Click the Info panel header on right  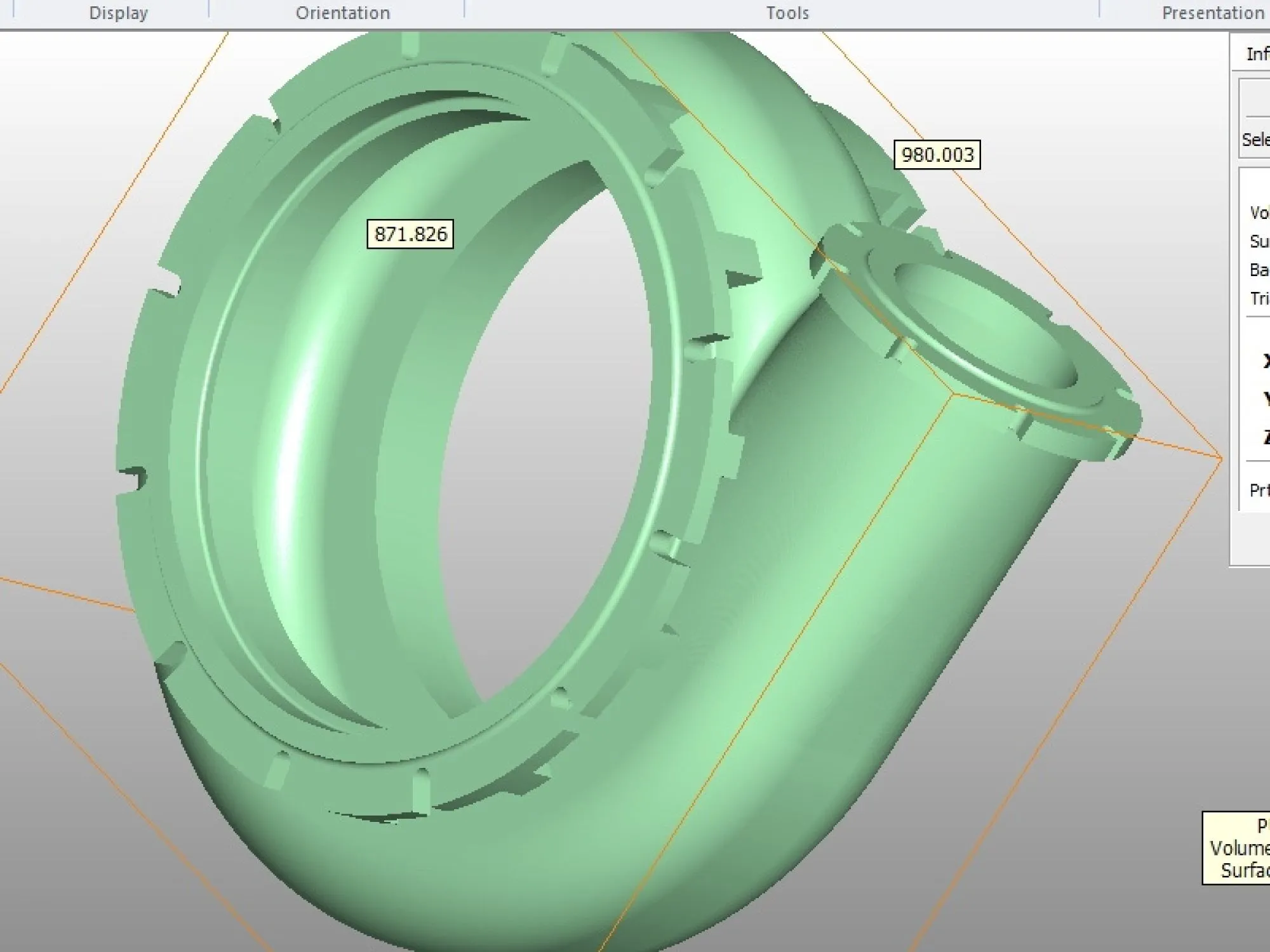point(1256,54)
